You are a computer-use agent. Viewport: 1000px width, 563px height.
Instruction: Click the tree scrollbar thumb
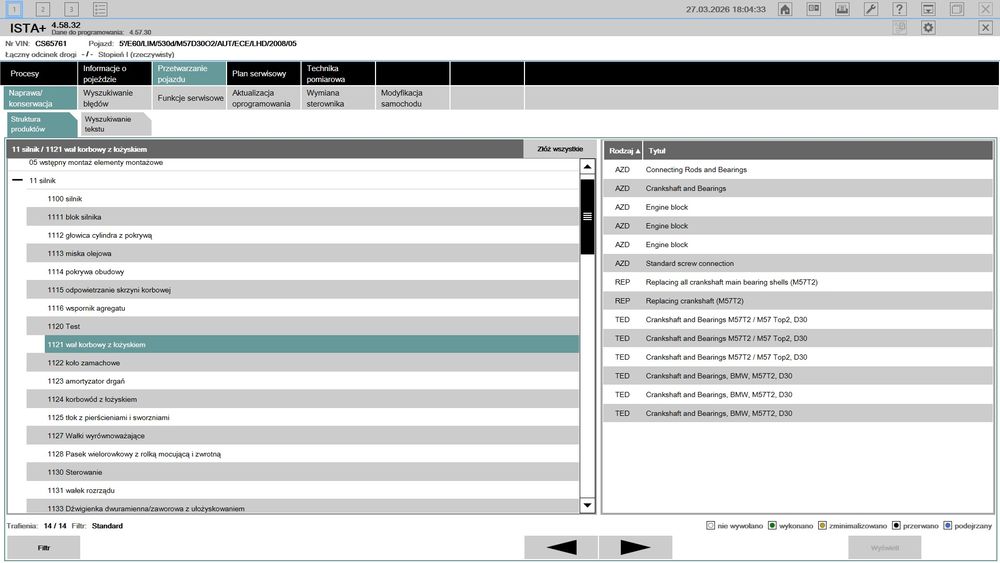coord(587,217)
